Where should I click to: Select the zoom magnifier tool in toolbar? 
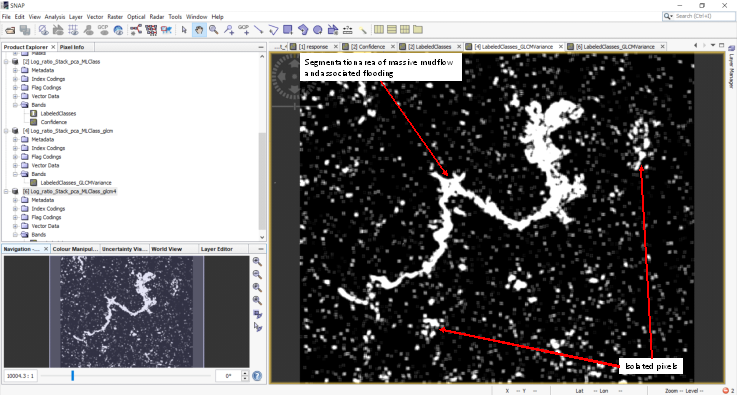pos(213,30)
